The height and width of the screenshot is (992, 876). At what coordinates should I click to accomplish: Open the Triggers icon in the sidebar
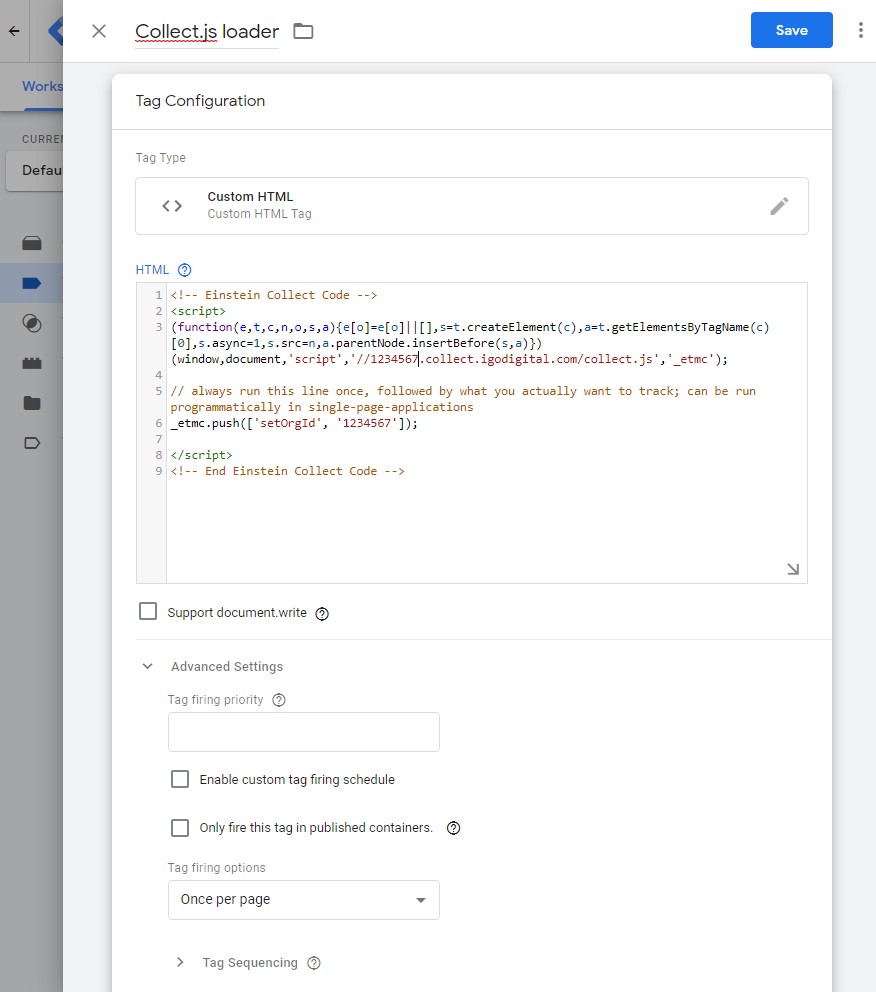pos(32,323)
